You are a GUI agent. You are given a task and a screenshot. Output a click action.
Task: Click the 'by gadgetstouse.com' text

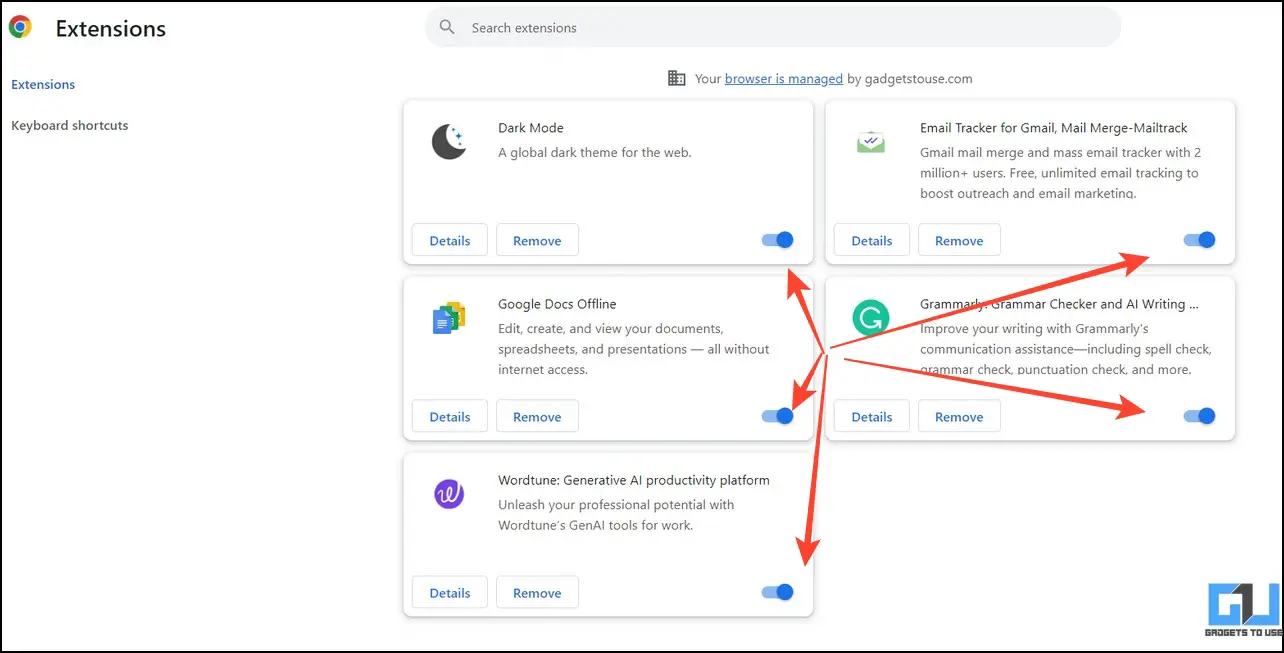point(910,79)
